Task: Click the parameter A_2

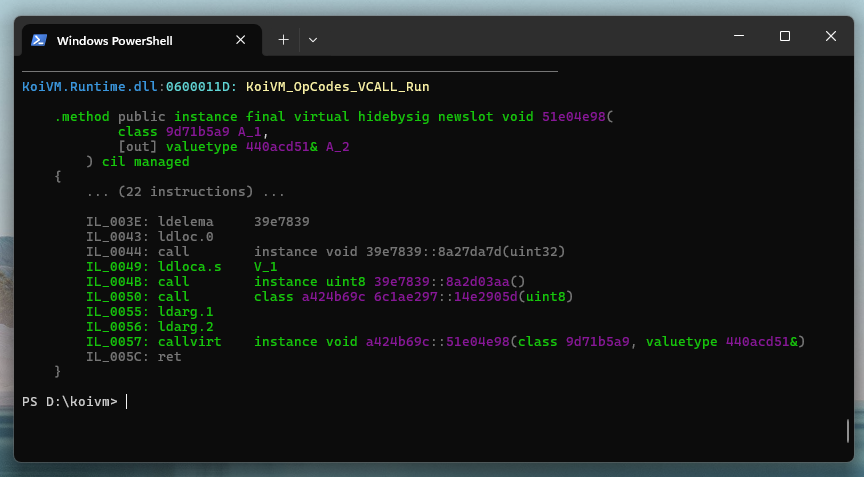Action: click(338, 147)
